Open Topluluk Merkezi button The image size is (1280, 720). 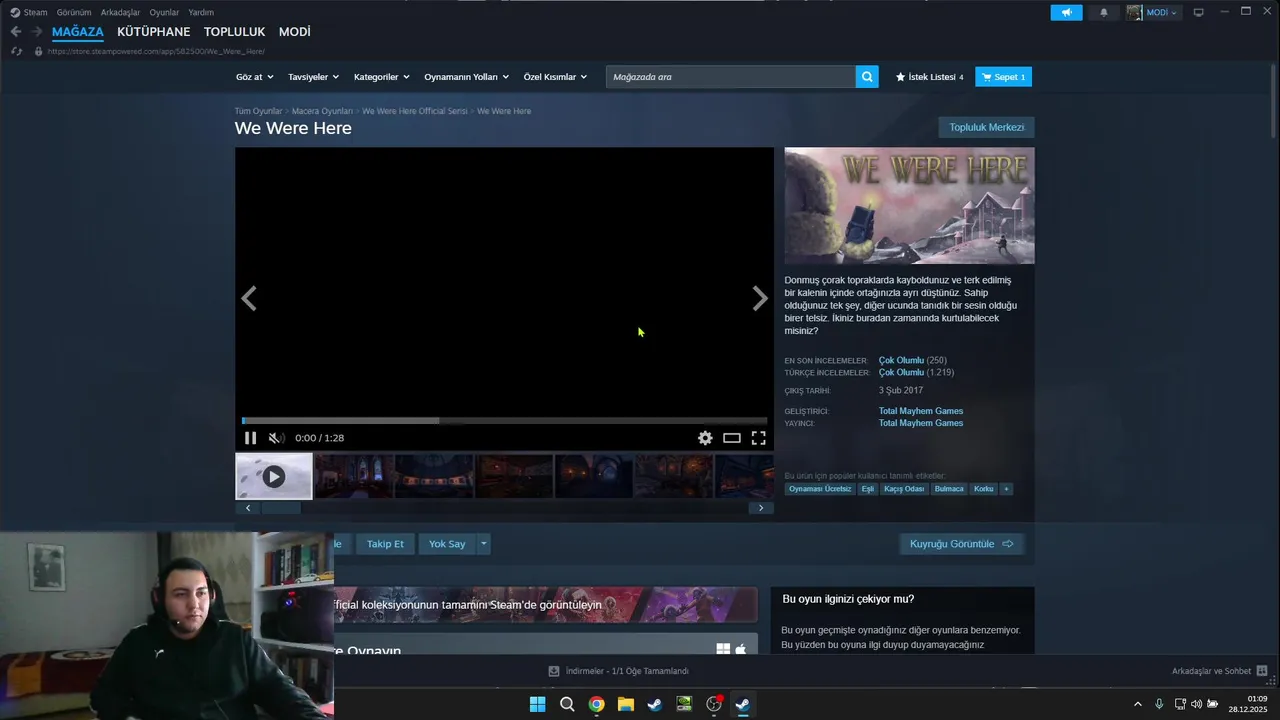(986, 127)
